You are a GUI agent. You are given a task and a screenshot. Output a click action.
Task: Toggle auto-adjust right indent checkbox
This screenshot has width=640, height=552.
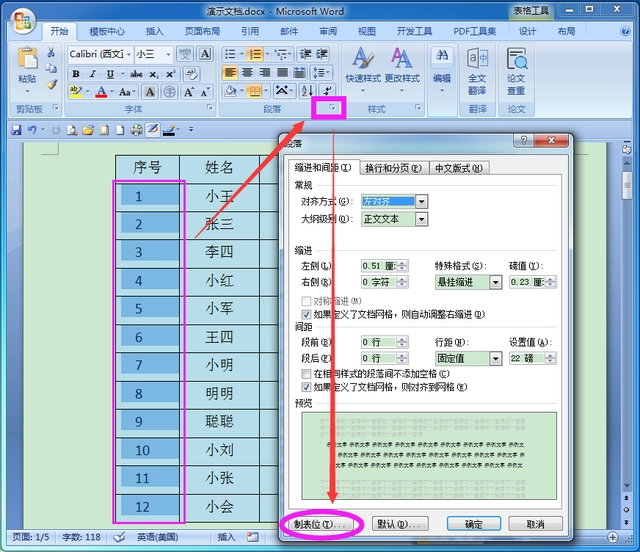pos(306,314)
